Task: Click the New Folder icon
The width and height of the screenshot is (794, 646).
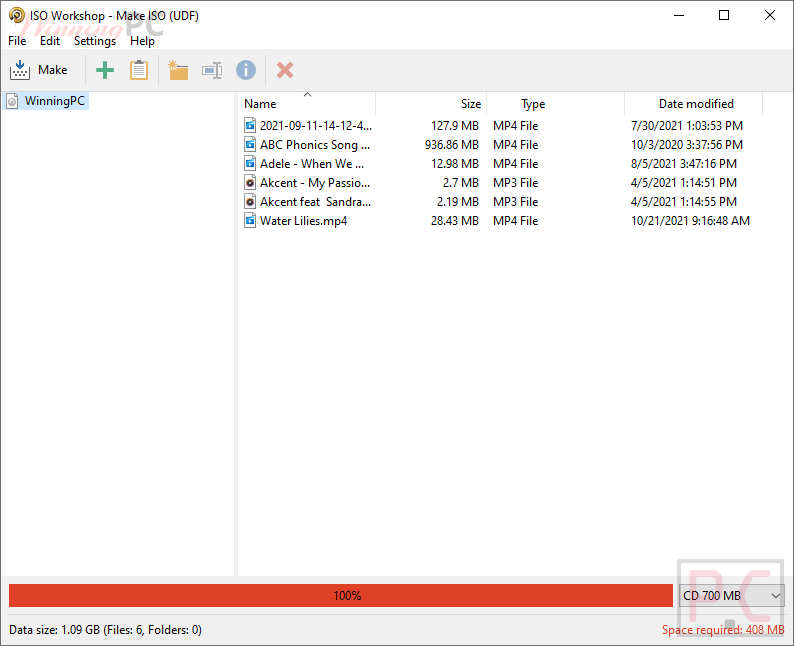Action: [178, 70]
